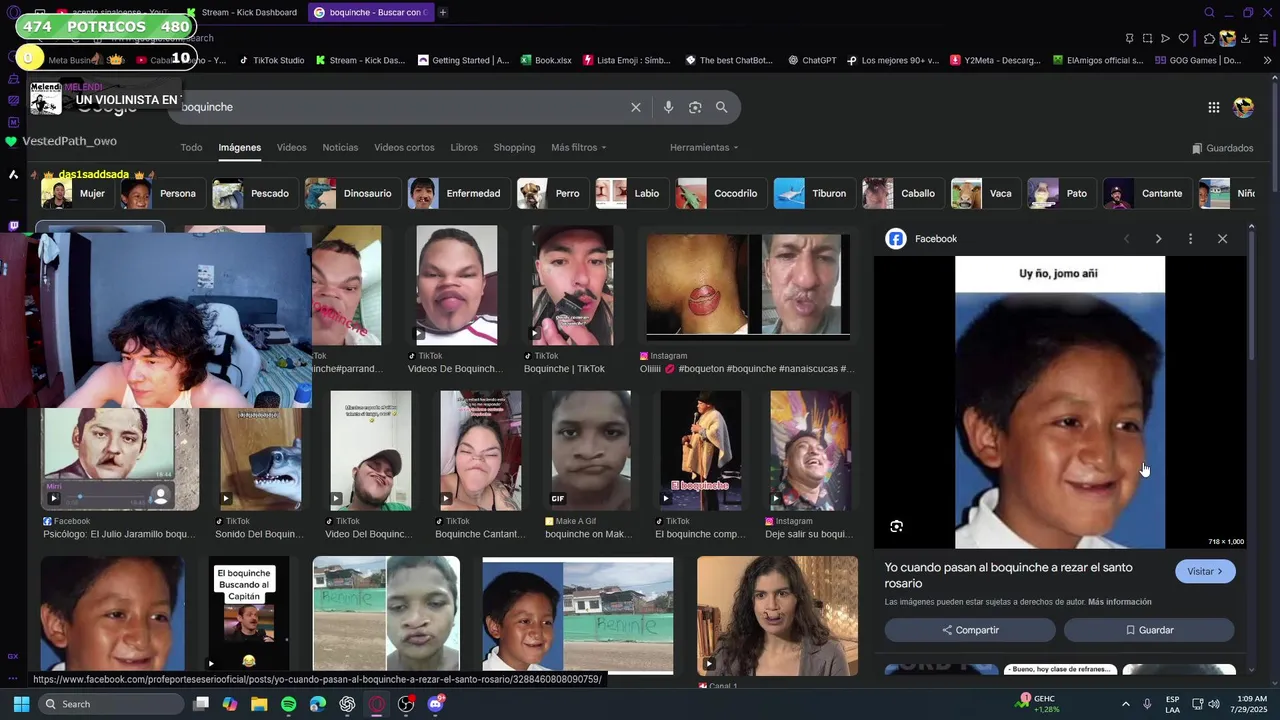Close the Facebook image preview panel

pyautogui.click(x=1222, y=239)
